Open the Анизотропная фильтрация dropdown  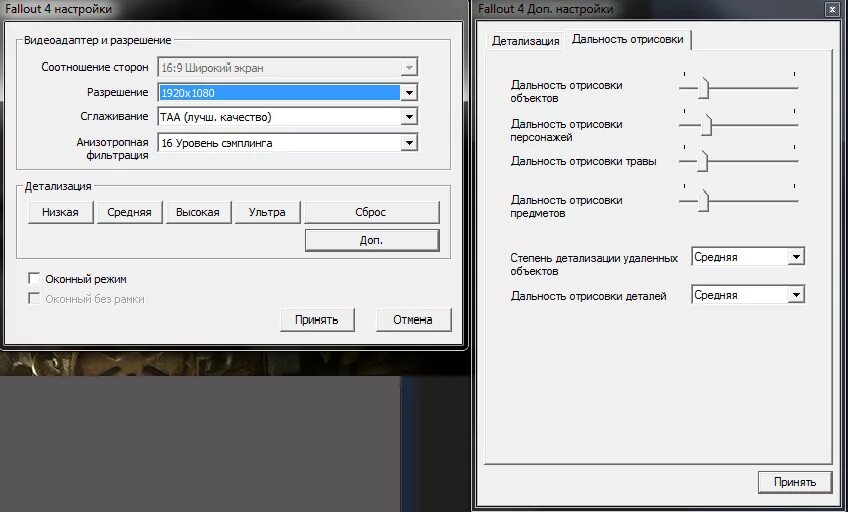pos(288,143)
